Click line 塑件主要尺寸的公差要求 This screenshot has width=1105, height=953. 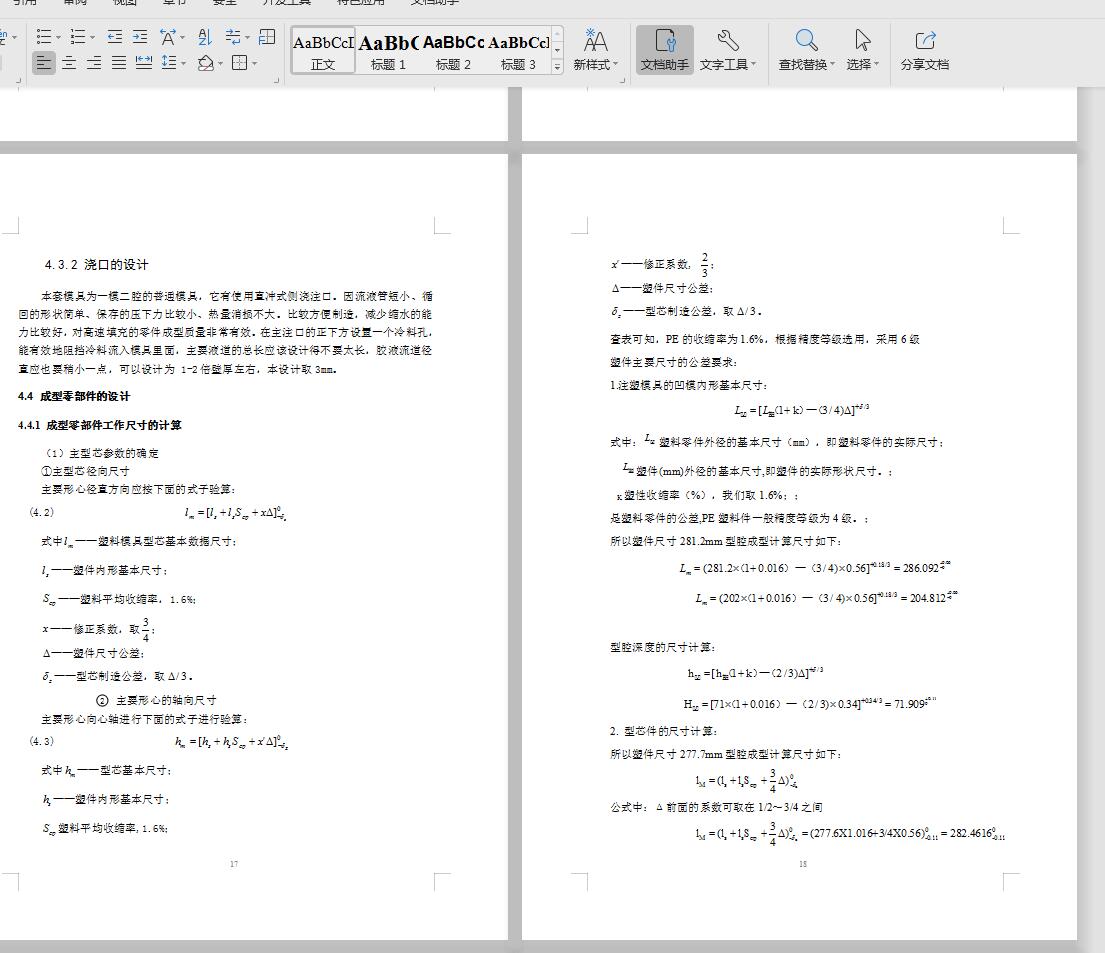click(x=674, y=362)
